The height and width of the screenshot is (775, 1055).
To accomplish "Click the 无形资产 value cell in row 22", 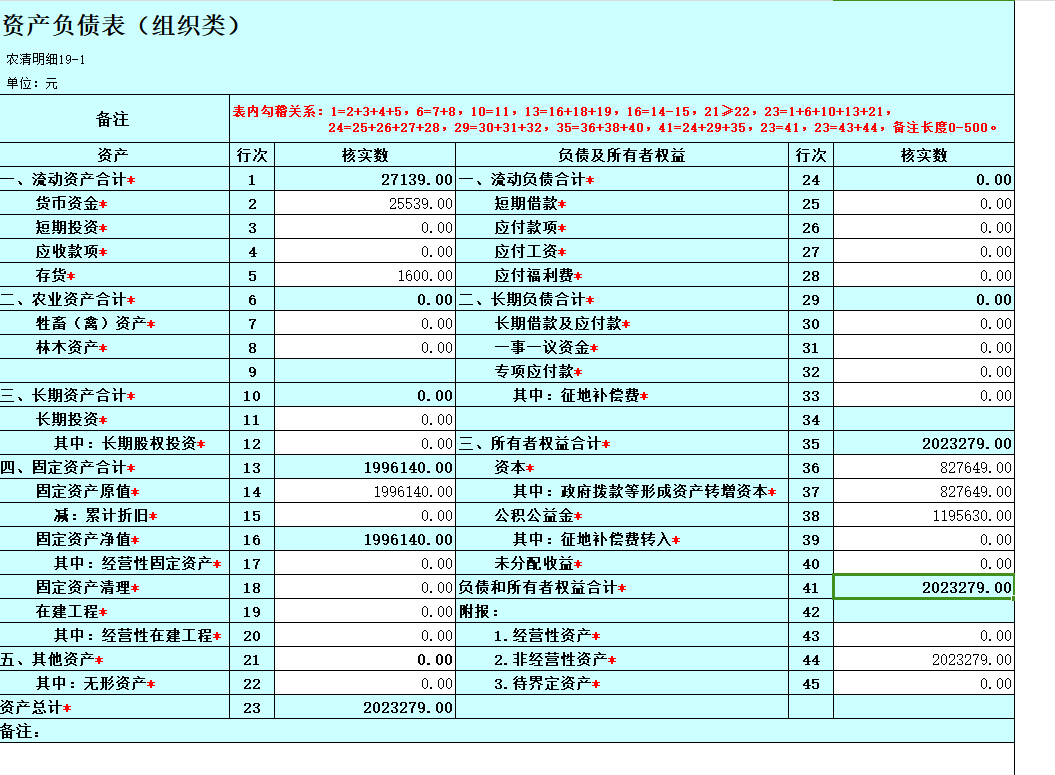I will click(x=365, y=684).
